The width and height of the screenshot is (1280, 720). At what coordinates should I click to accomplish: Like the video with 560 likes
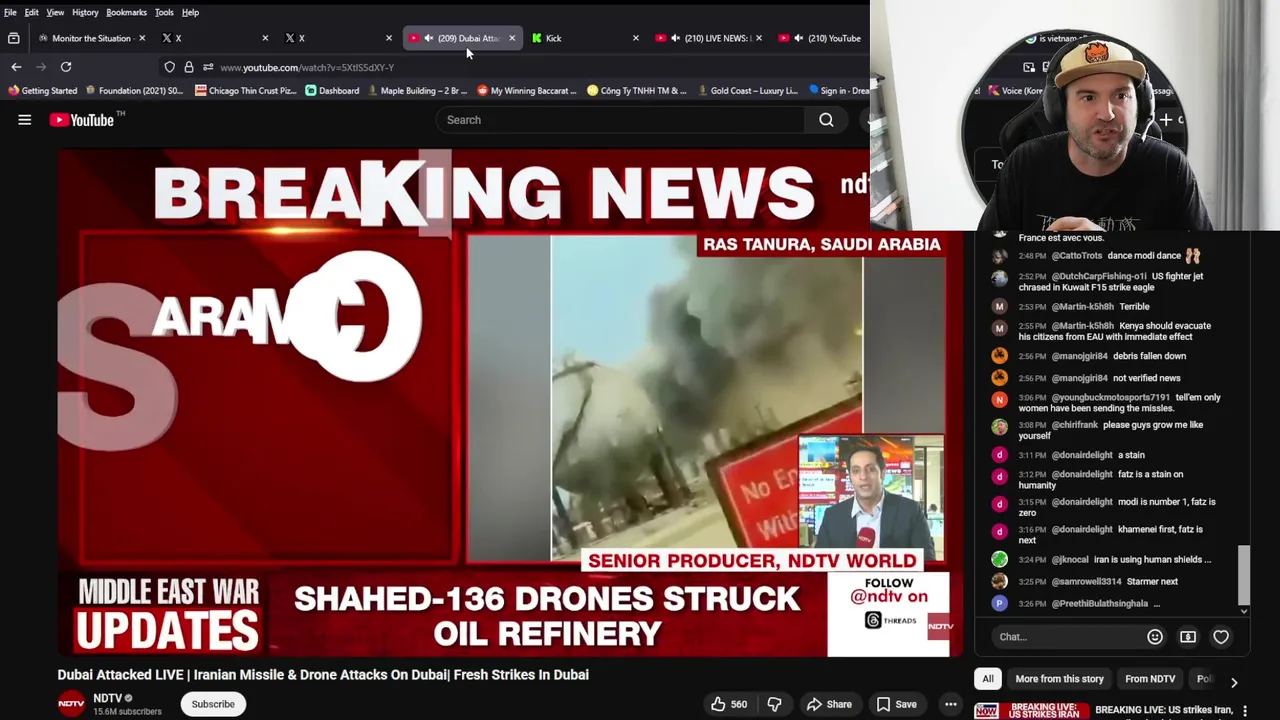coord(729,704)
